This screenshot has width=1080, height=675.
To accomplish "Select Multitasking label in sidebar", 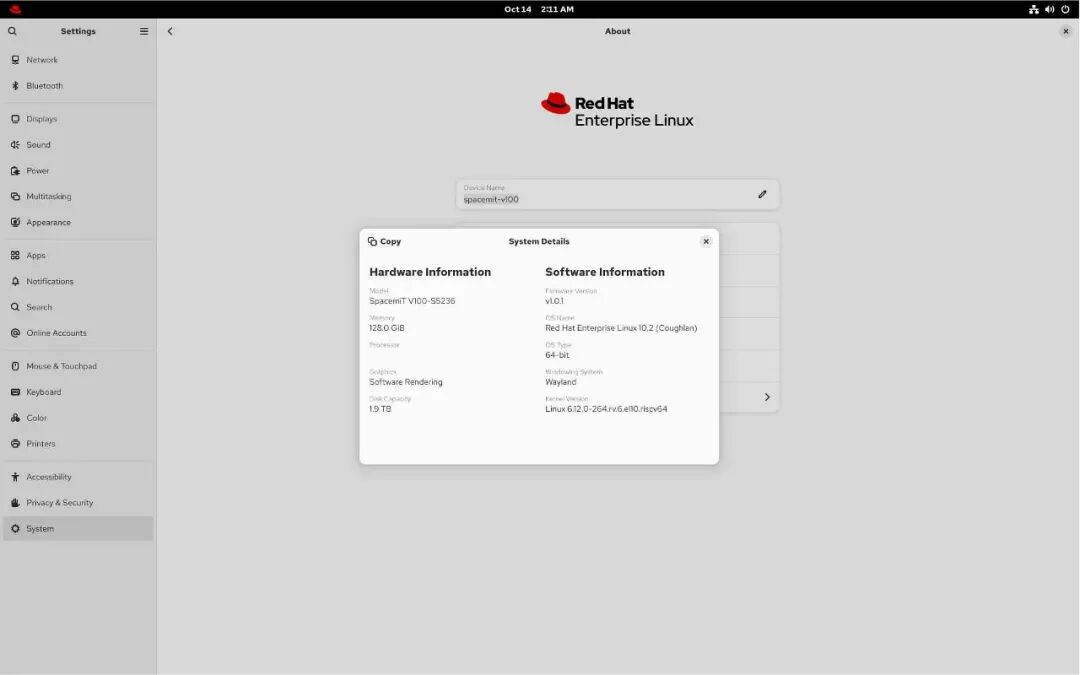I will [x=49, y=196].
